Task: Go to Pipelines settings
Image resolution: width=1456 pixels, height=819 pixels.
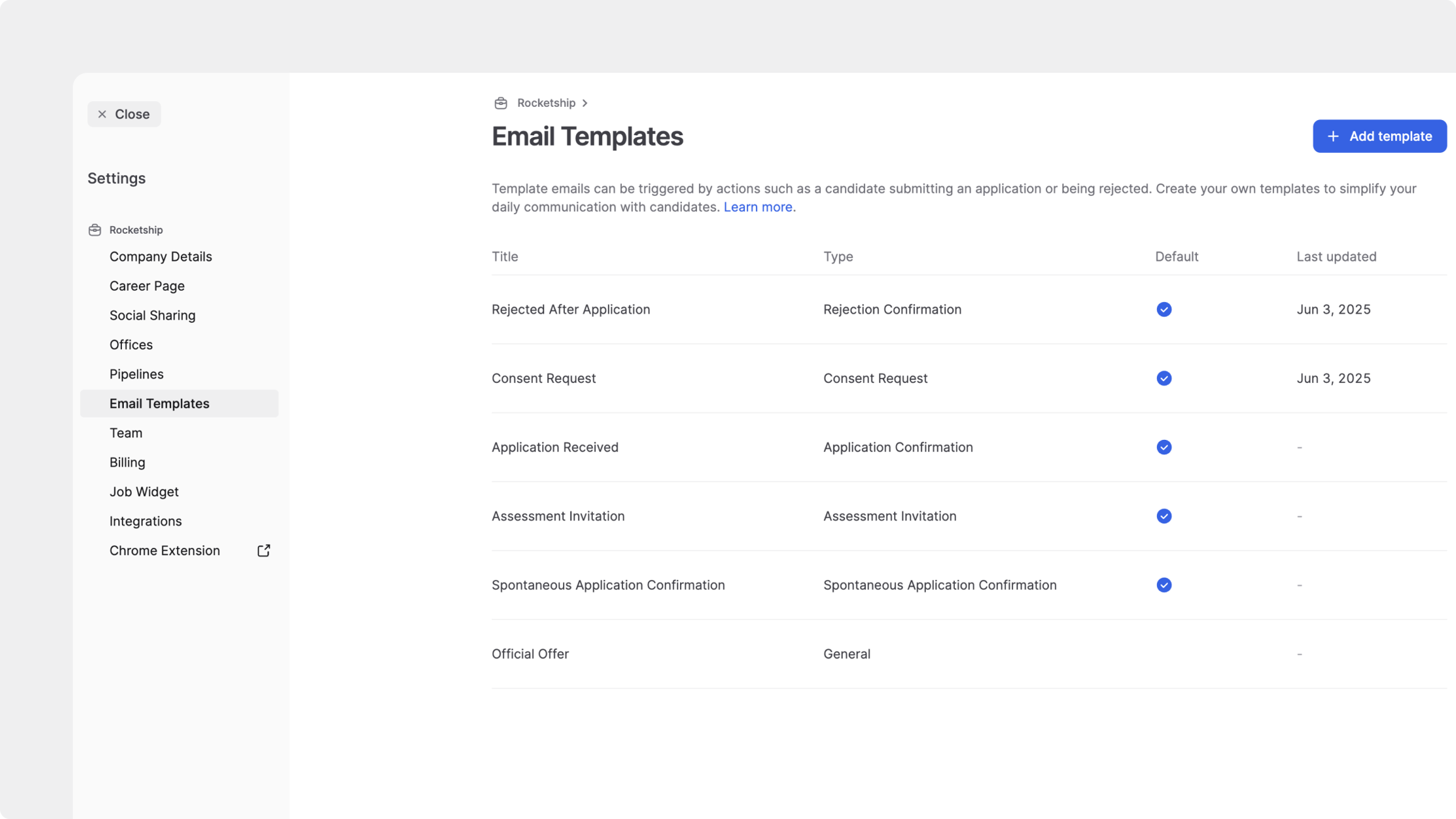Action: 136,374
